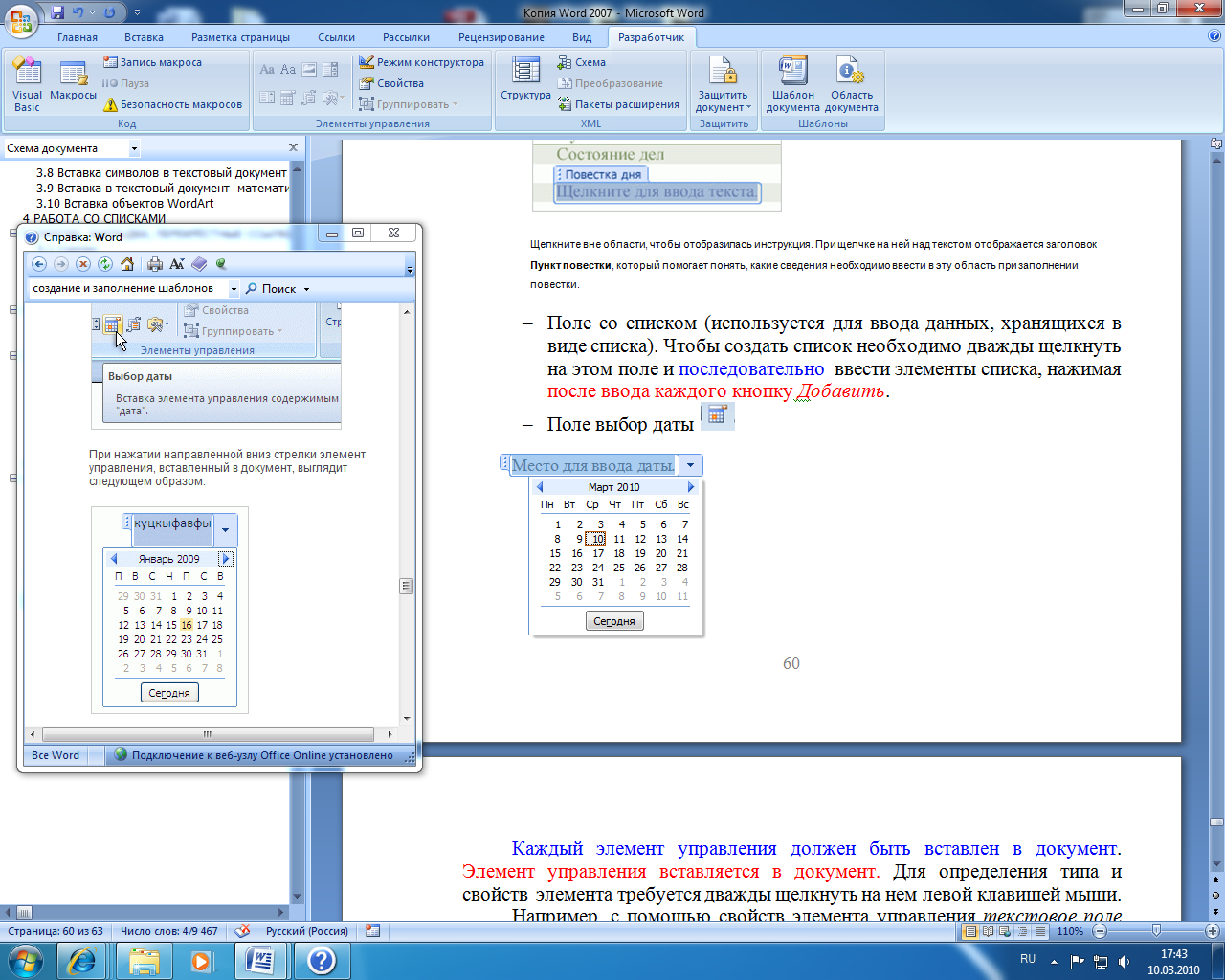
Task: Click the 110% zoom level indicator
Action: coord(1070,931)
